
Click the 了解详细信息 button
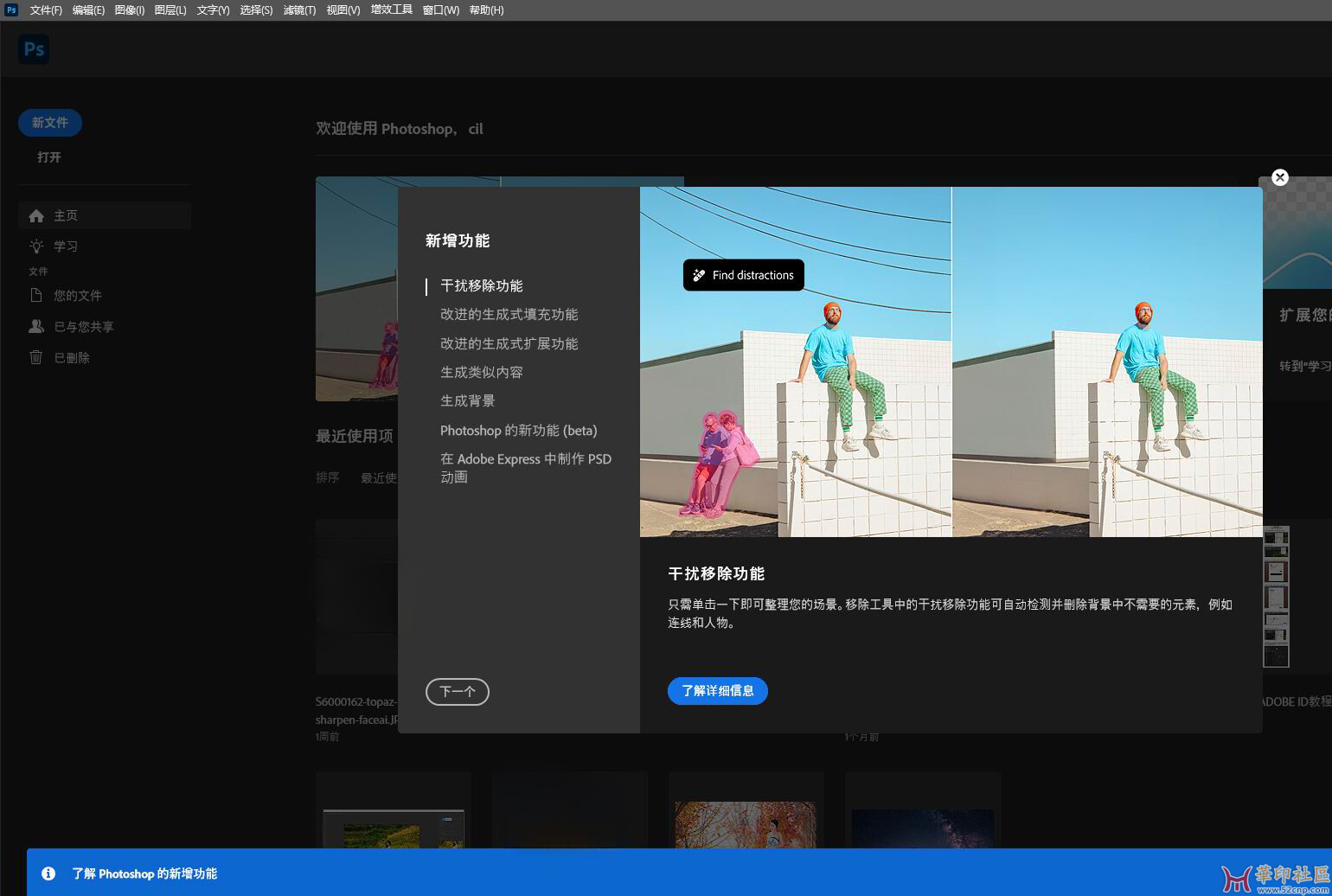pyautogui.click(x=718, y=691)
